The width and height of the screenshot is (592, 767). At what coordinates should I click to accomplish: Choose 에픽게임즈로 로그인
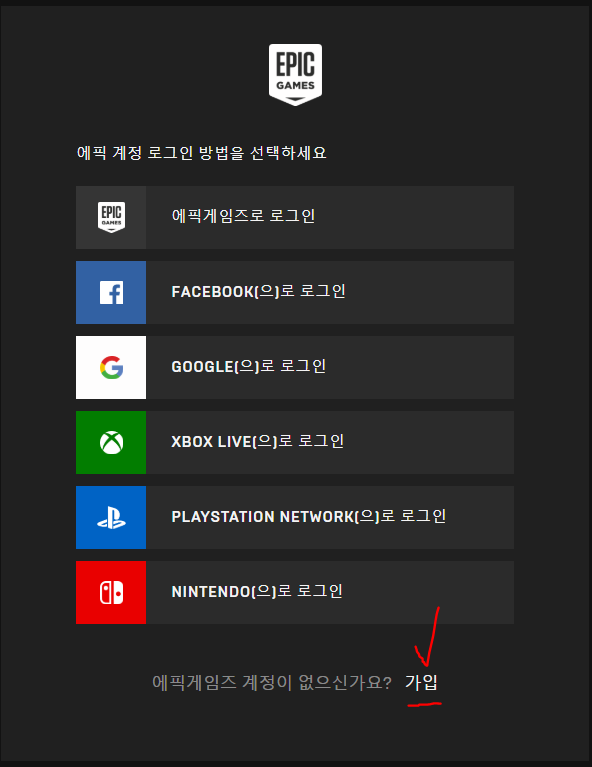295,217
